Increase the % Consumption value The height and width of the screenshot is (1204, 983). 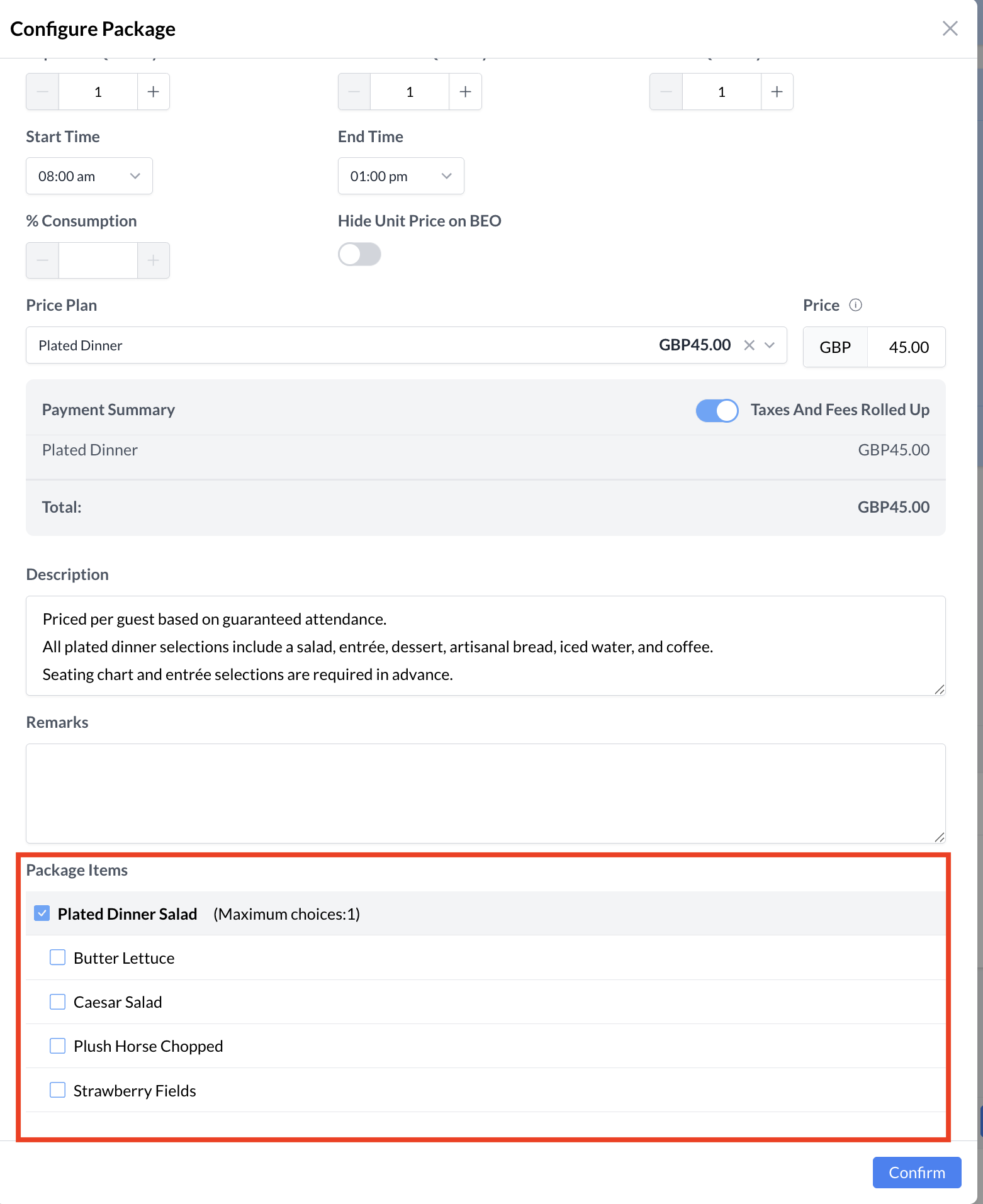pos(153,260)
